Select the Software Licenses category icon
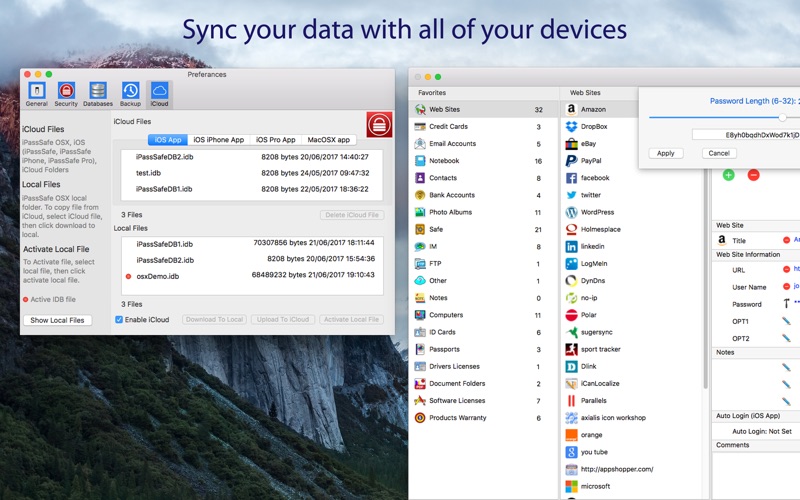 (x=420, y=400)
